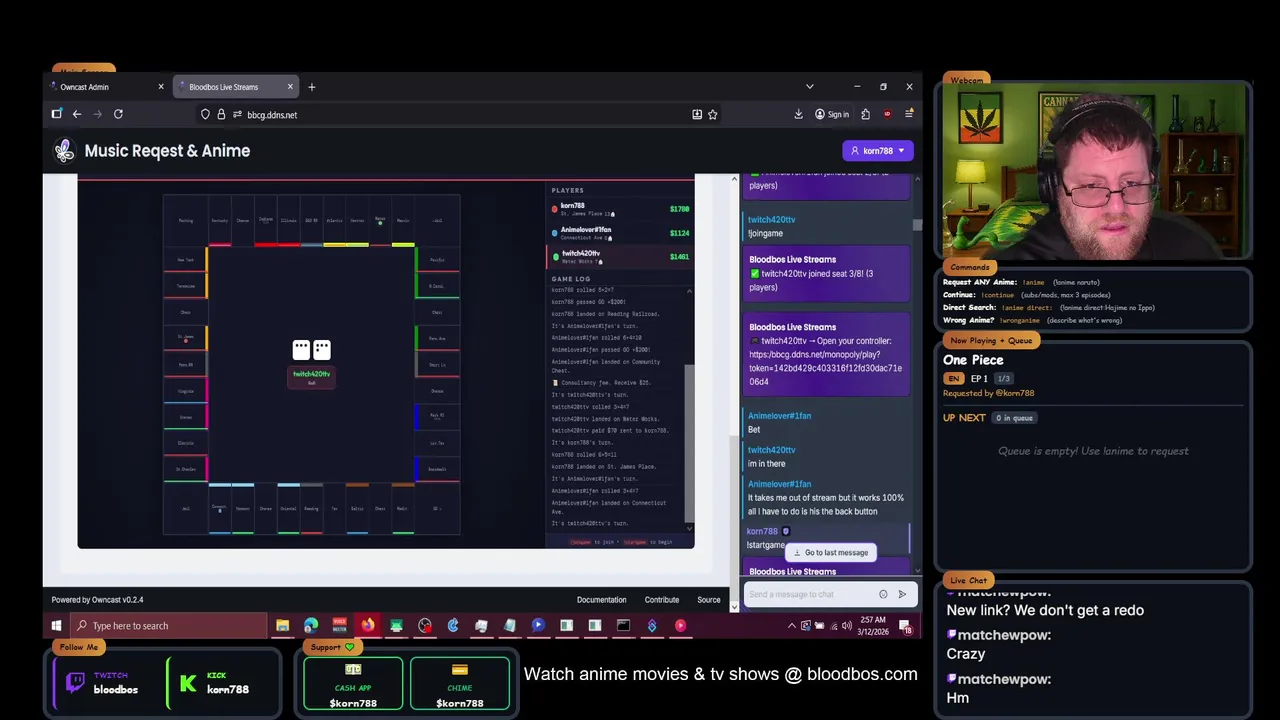
Task: Open the browser extensions menu
Action: coord(865,115)
